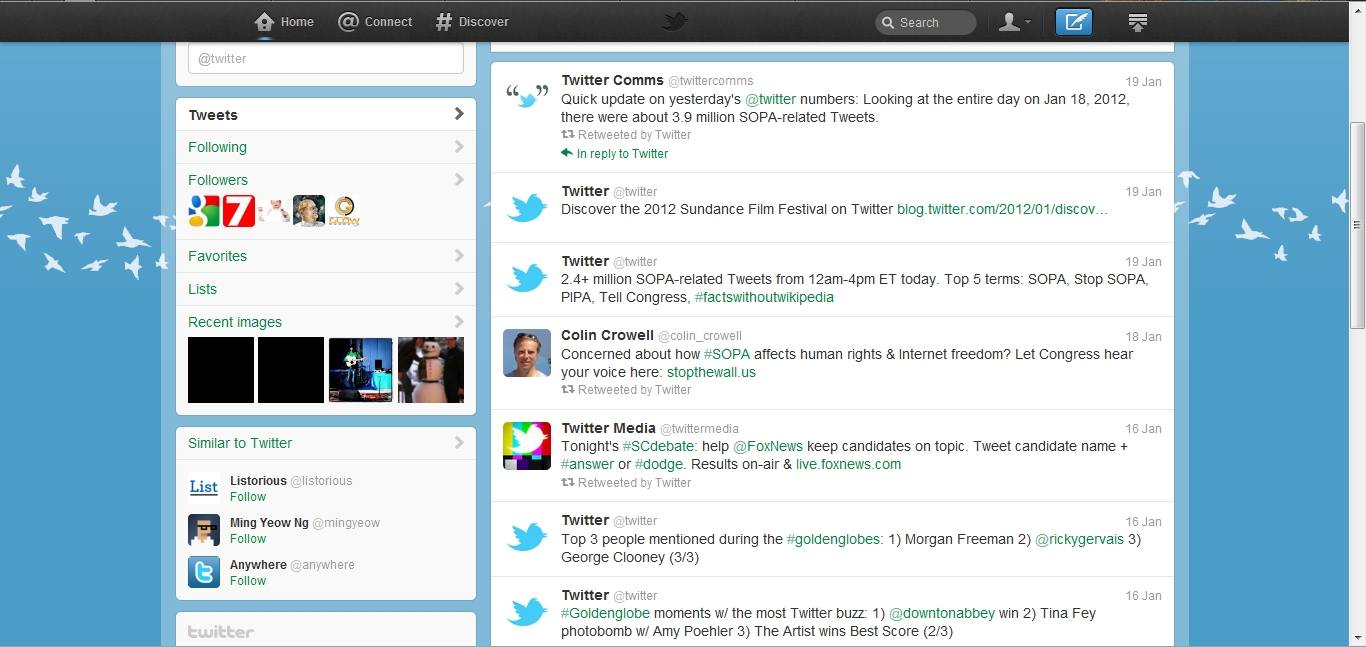Click the Ming Yeow Ng avatar

pyautogui.click(x=204, y=530)
